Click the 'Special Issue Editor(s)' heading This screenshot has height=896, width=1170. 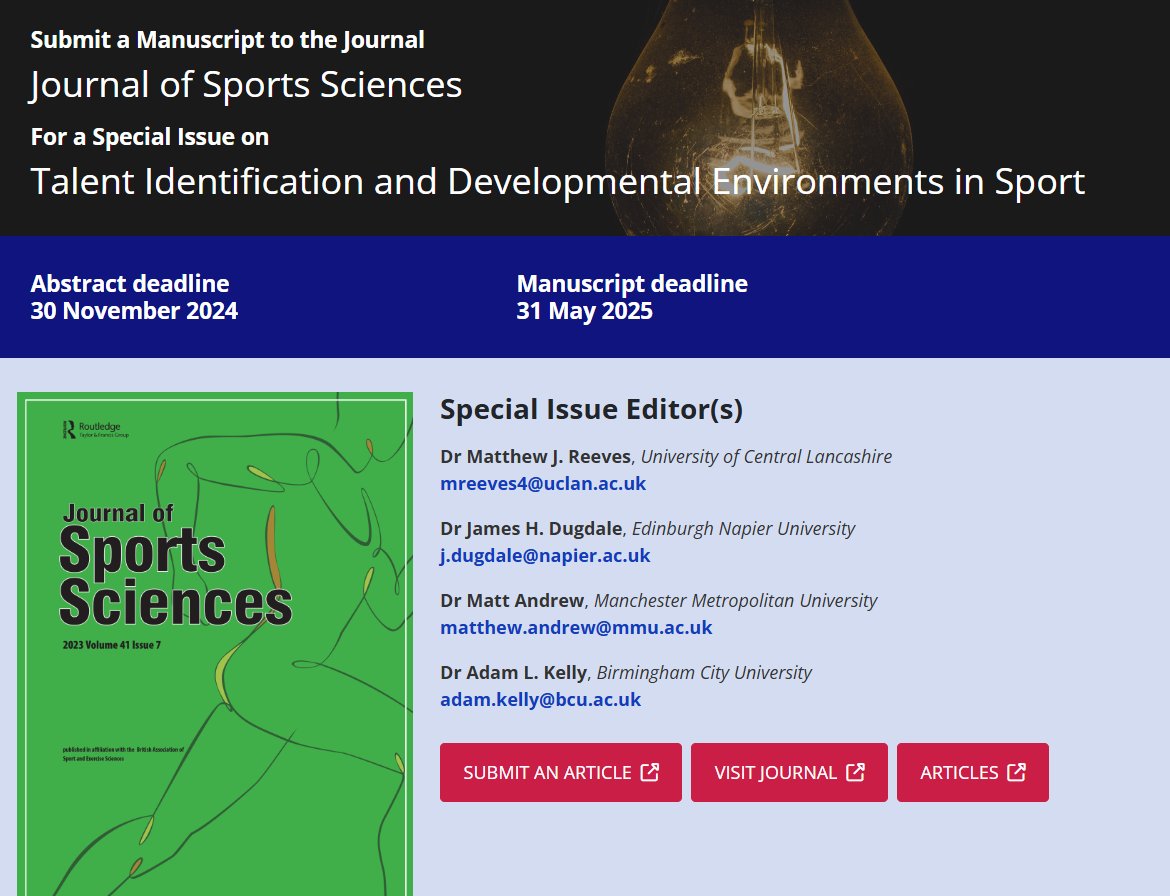pos(591,409)
